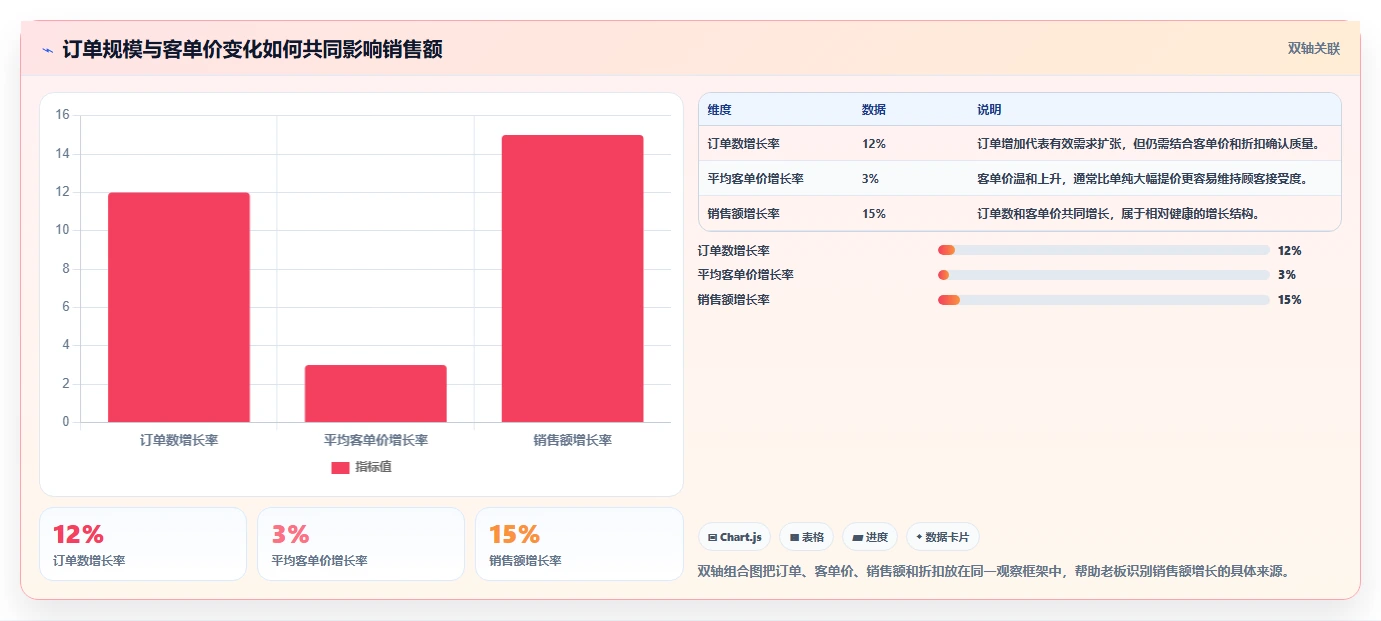Click the x-axis label 平均客单价增长率
Viewport: 1381px width, 621px height.
pos(376,440)
